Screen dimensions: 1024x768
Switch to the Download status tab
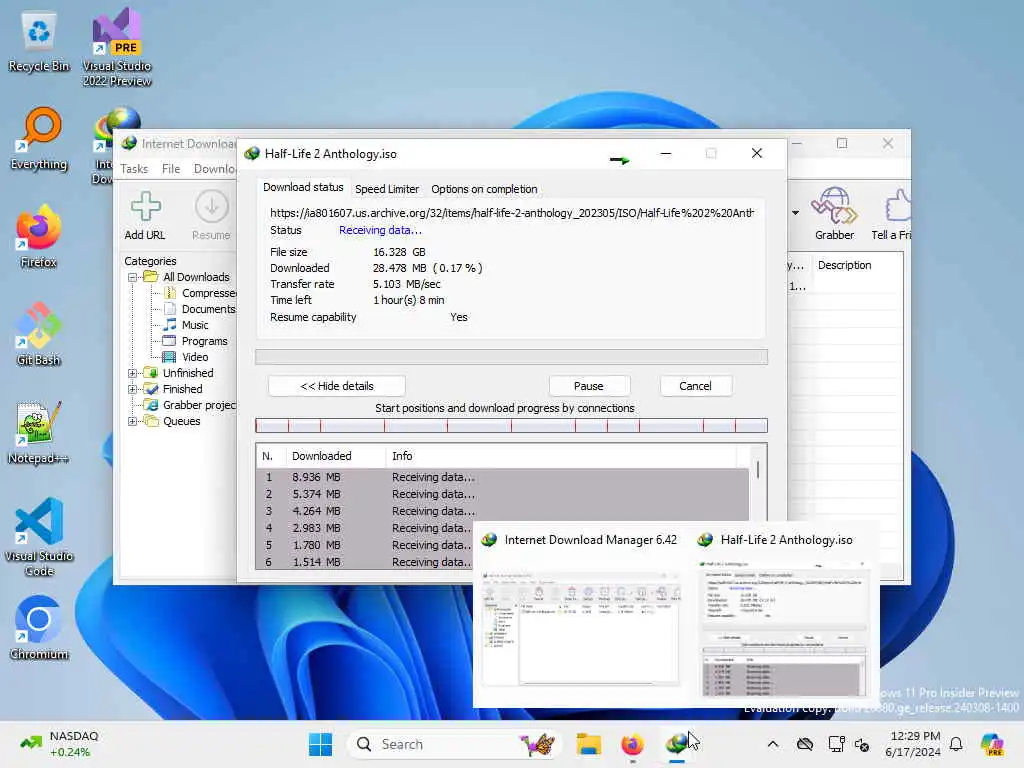pyautogui.click(x=303, y=187)
